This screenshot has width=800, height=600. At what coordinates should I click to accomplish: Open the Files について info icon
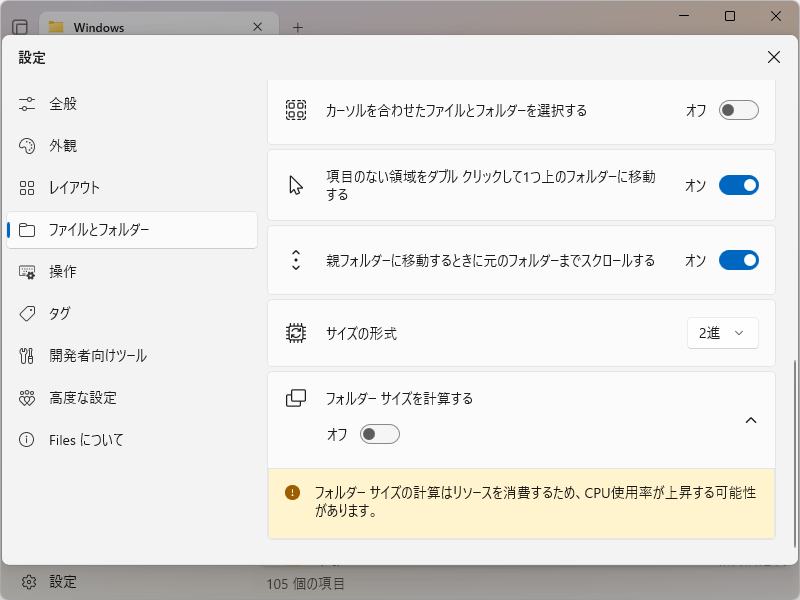28,439
